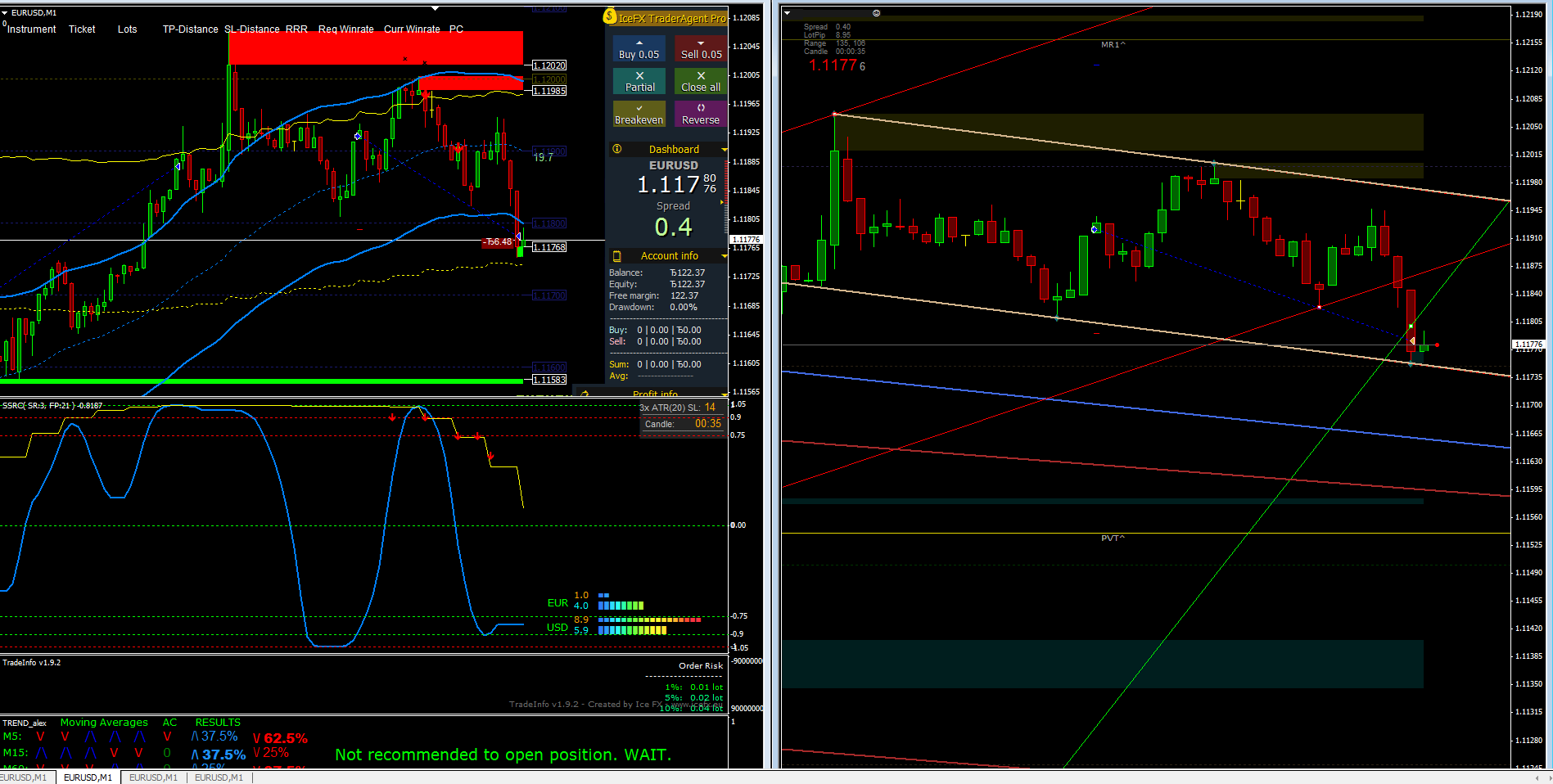Click the EURUSD symbol name in dashboard
This screenshot has width=1553, height=784.
[x=674, y=165]
